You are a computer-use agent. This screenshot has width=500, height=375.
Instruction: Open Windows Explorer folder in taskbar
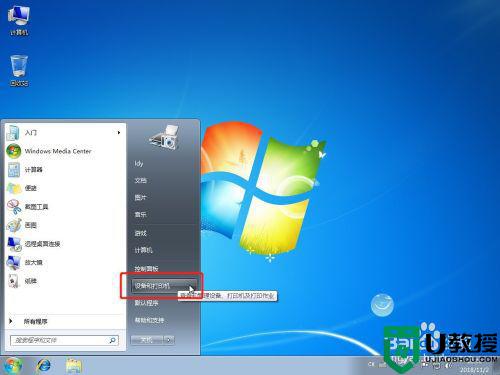tap(74, 366)
